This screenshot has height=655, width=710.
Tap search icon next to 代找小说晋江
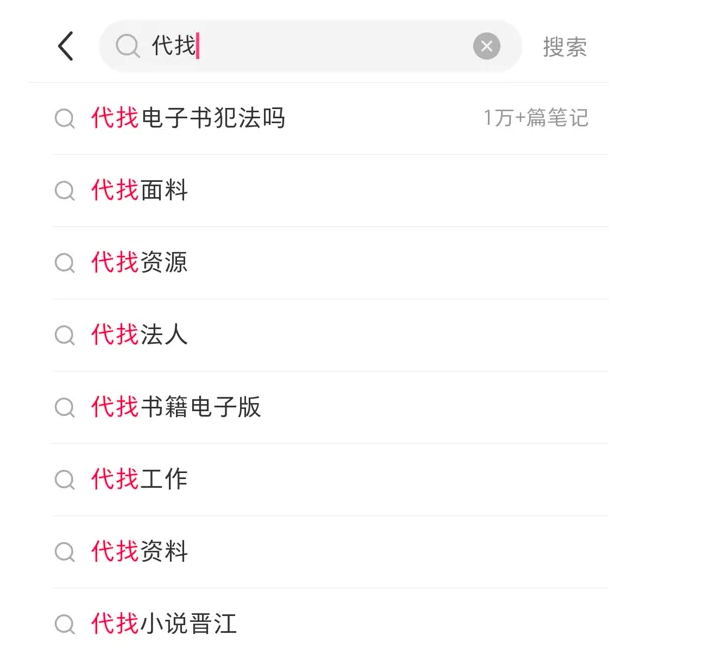point(65,624)
